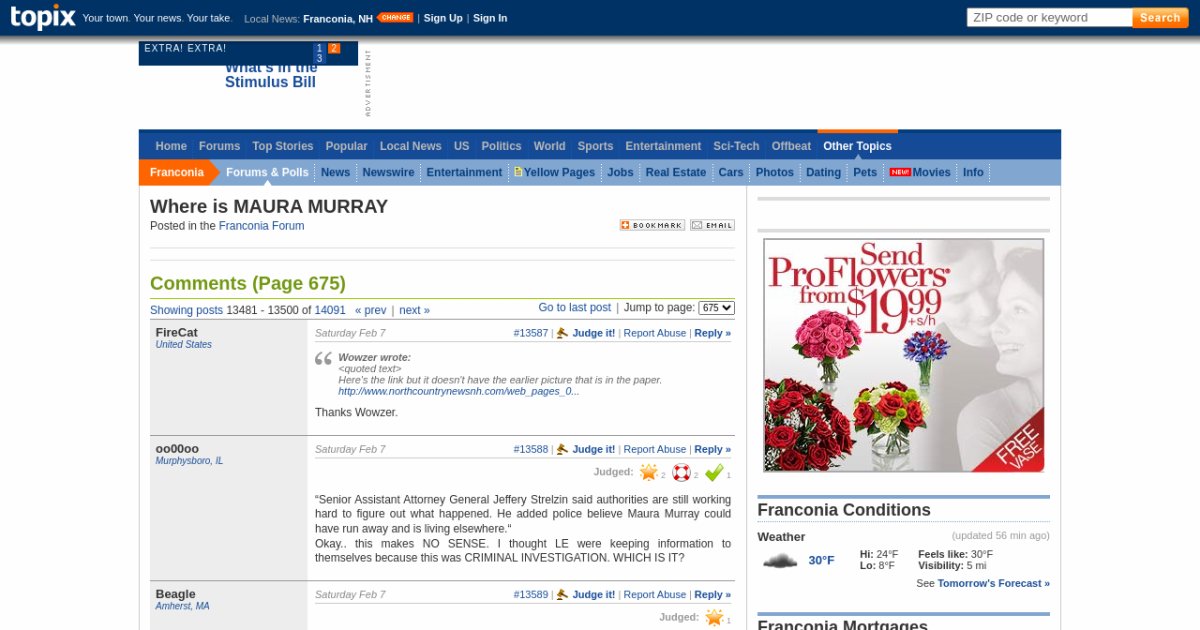Screen dimensions: 1200x630
Task: Click Amherst, MA under Beagle
Action: coord(182,606)
